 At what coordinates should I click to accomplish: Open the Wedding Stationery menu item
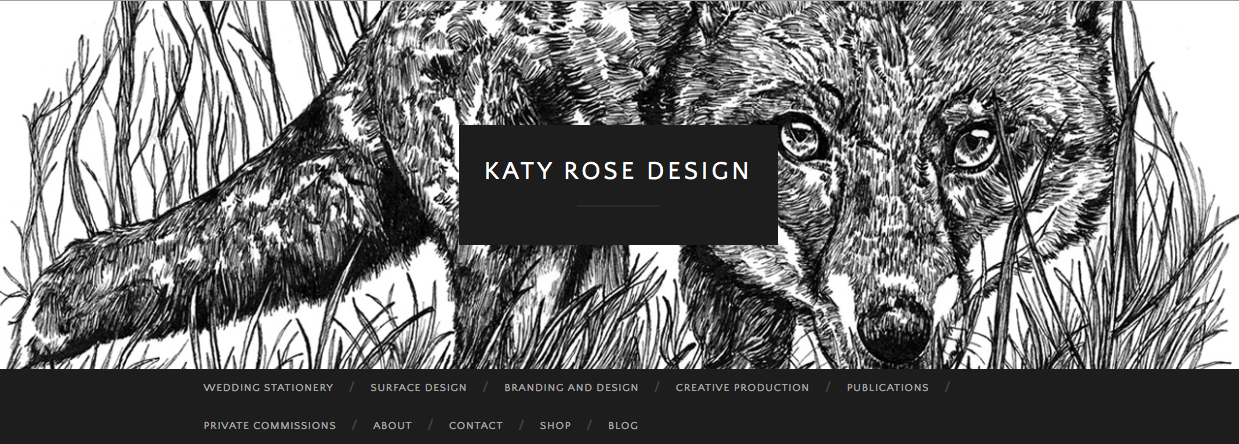(x=268, y=388)
